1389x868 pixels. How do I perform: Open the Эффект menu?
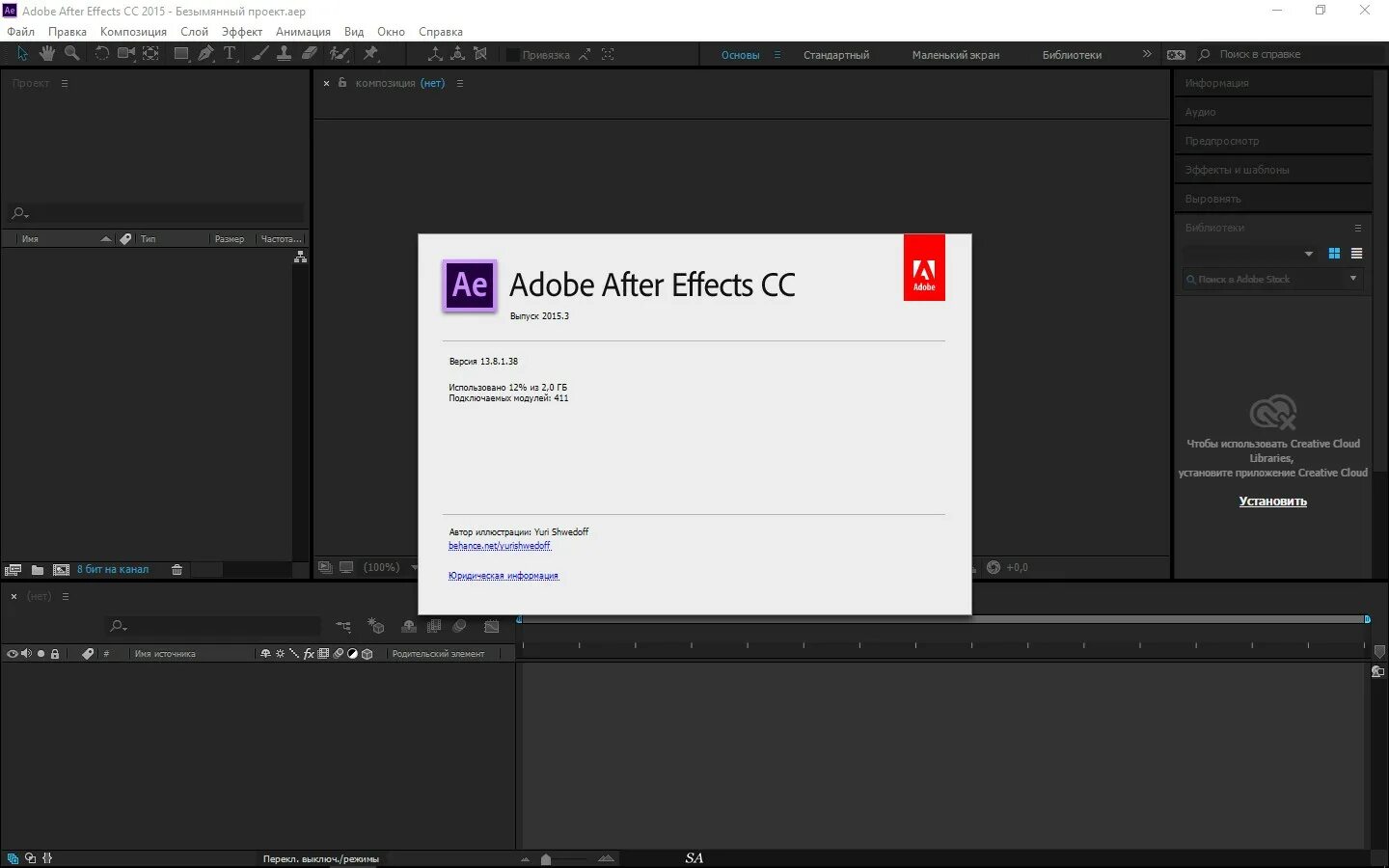pyautogui.click(x=241, y=32)
